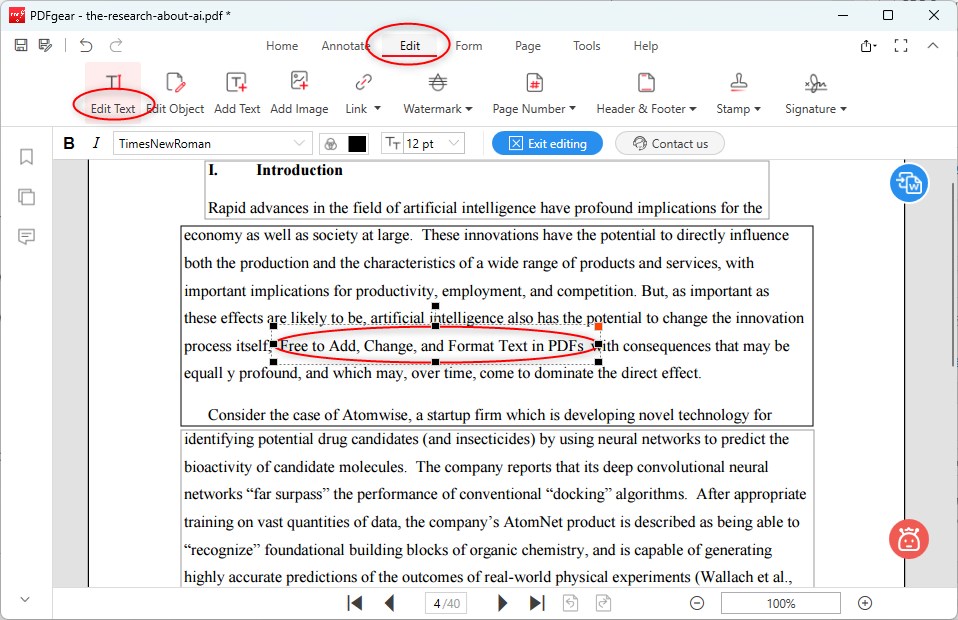
Task: Toggle bold formatting for the text
Action: click(68, 142)
